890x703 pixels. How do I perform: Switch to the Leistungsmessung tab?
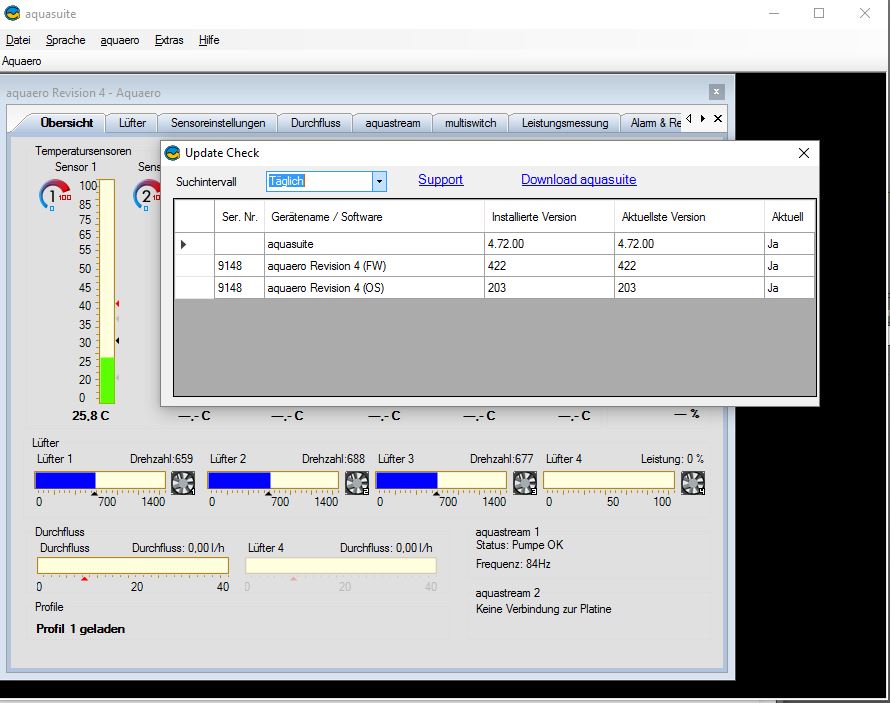pos(564,123)
